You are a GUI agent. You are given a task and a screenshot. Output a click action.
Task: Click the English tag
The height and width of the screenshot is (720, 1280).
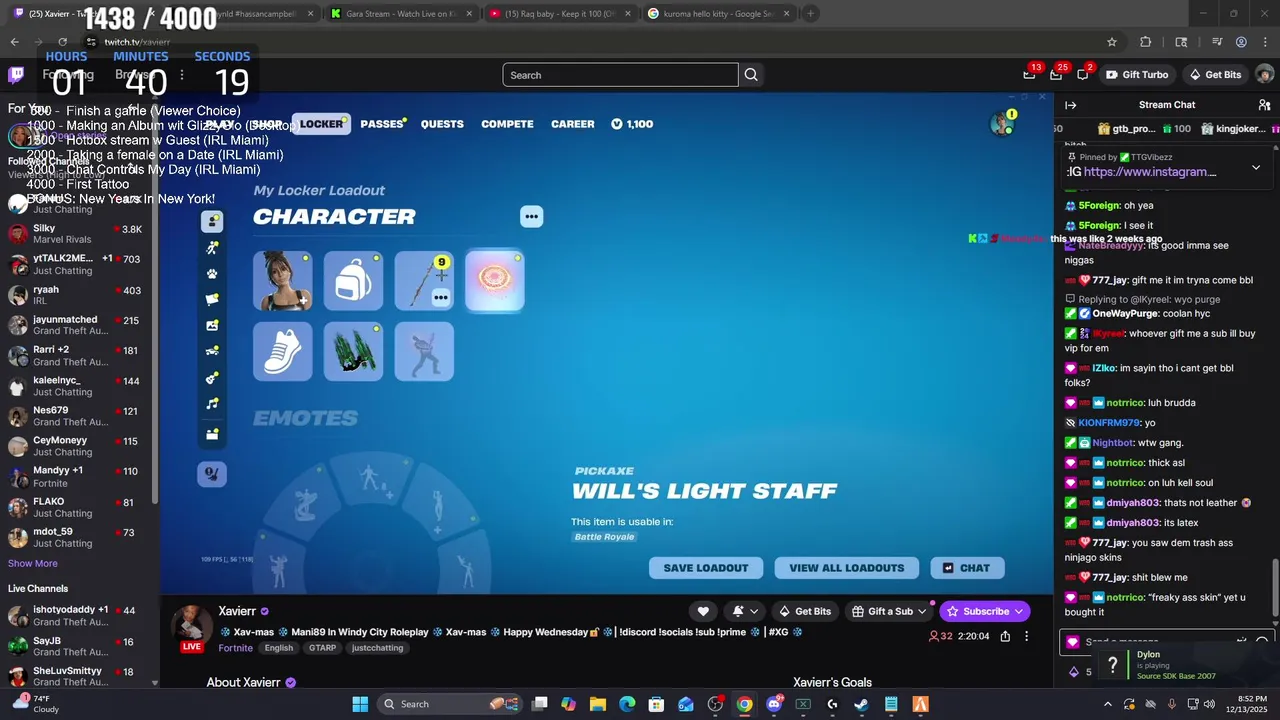[279, 648]
